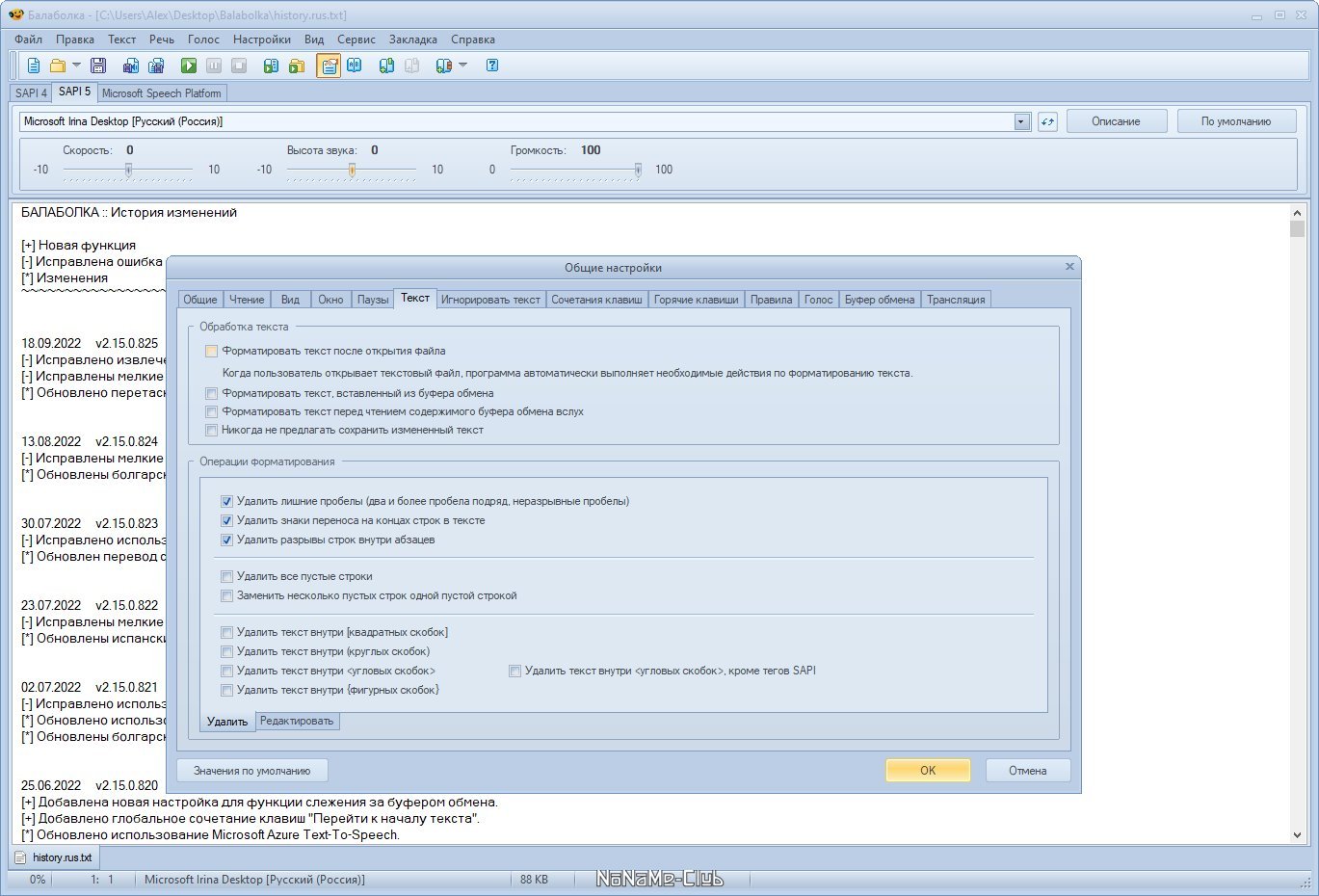Click the New document icon in toolbar
Viewport: 1319px width, 896px height.
[34, 66]
